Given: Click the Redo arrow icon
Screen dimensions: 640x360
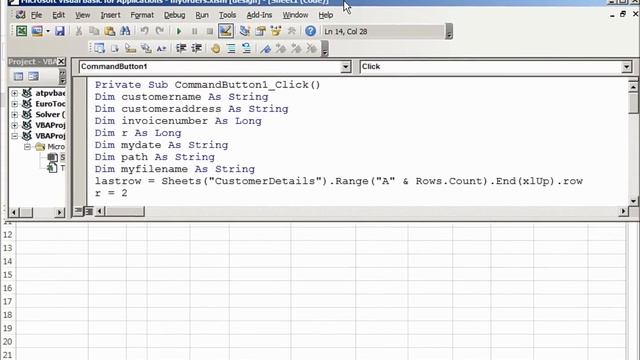Looking at the screenshot, I should [160, 31].
